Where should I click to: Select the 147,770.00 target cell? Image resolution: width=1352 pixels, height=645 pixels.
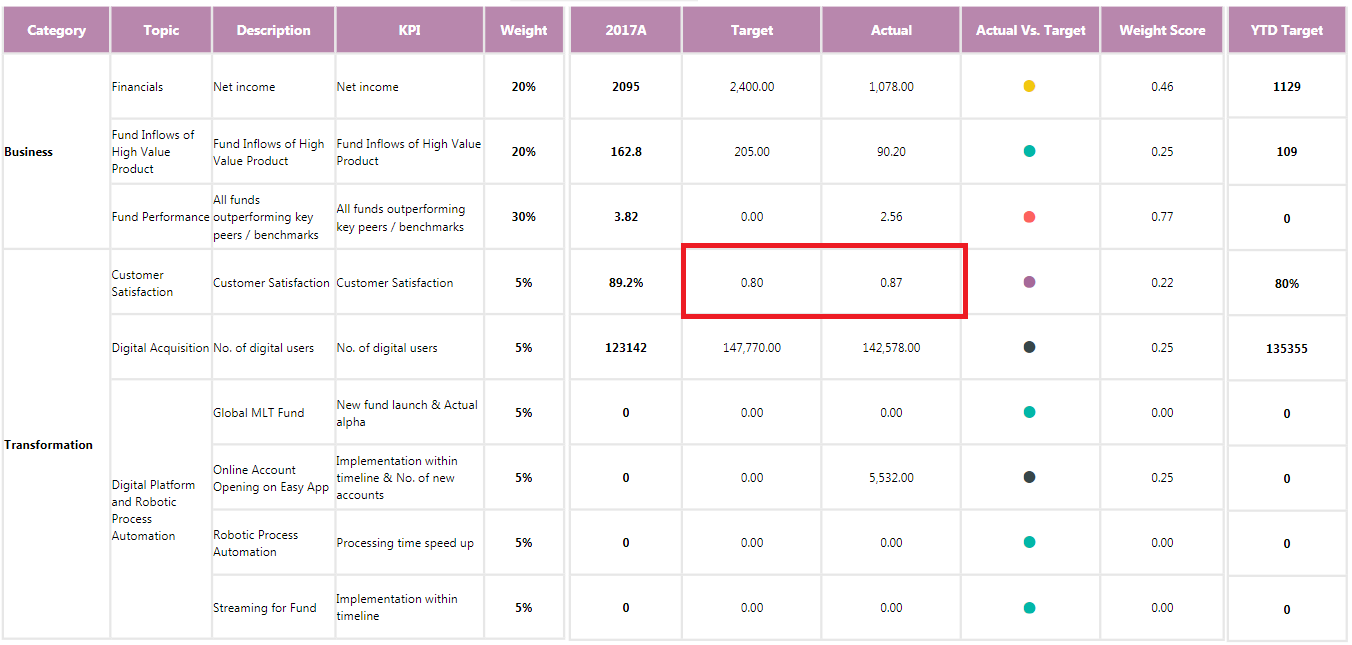[x=752, y=348]
